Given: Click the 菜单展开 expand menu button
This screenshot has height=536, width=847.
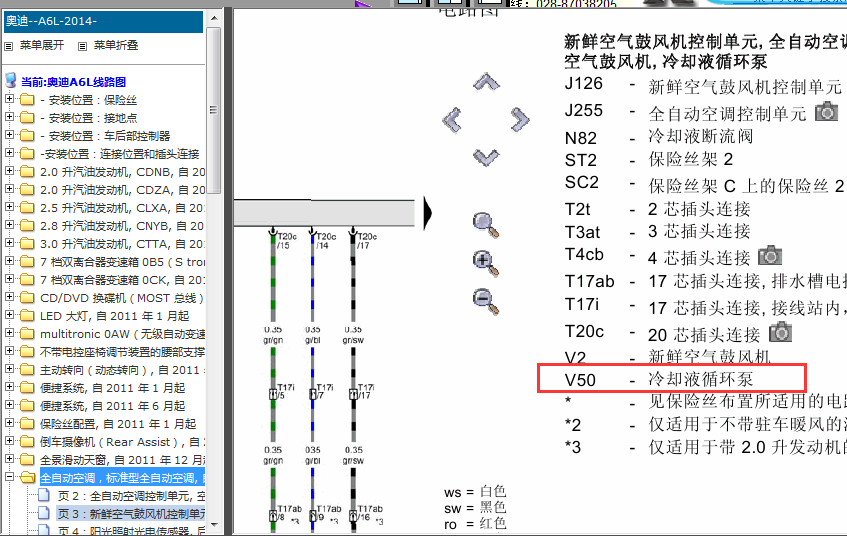Looking at the screenshot, I should 34,45.
